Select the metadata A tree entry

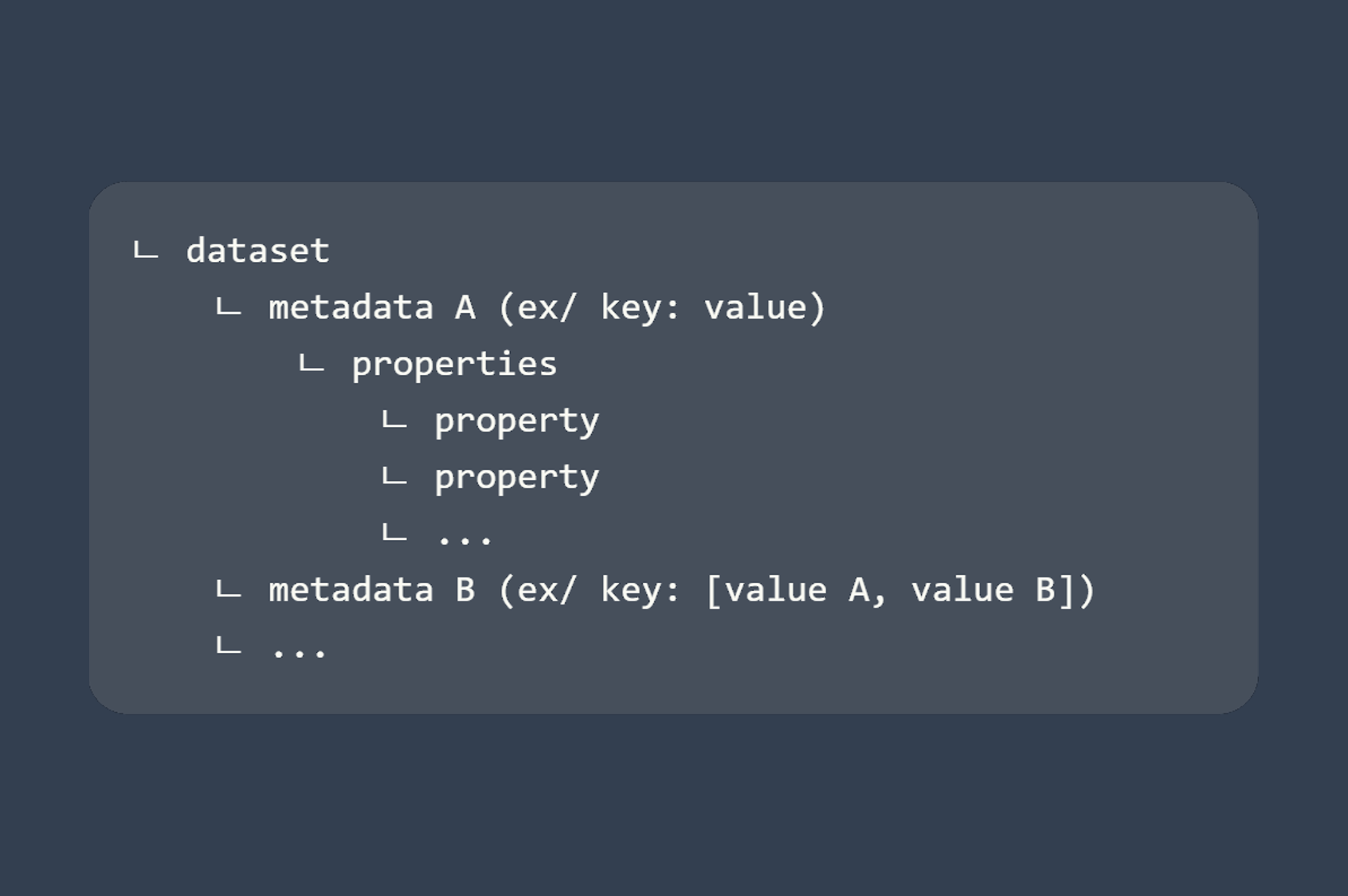click(371, 307)
